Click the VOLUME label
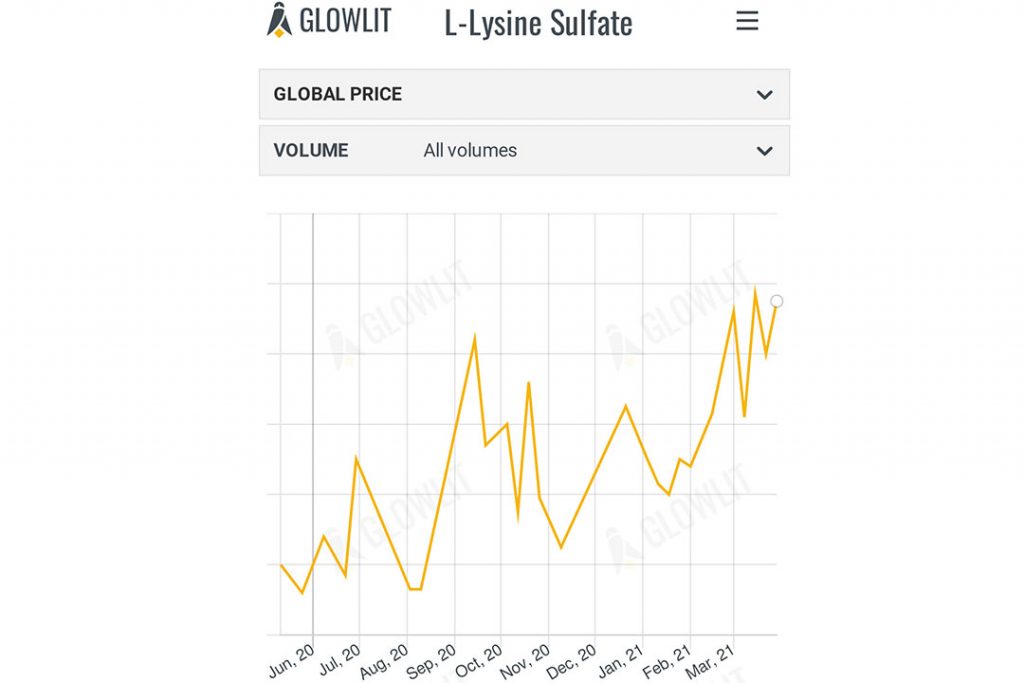The height and width of the screenshot is (683, 1024). click(311, 151)
